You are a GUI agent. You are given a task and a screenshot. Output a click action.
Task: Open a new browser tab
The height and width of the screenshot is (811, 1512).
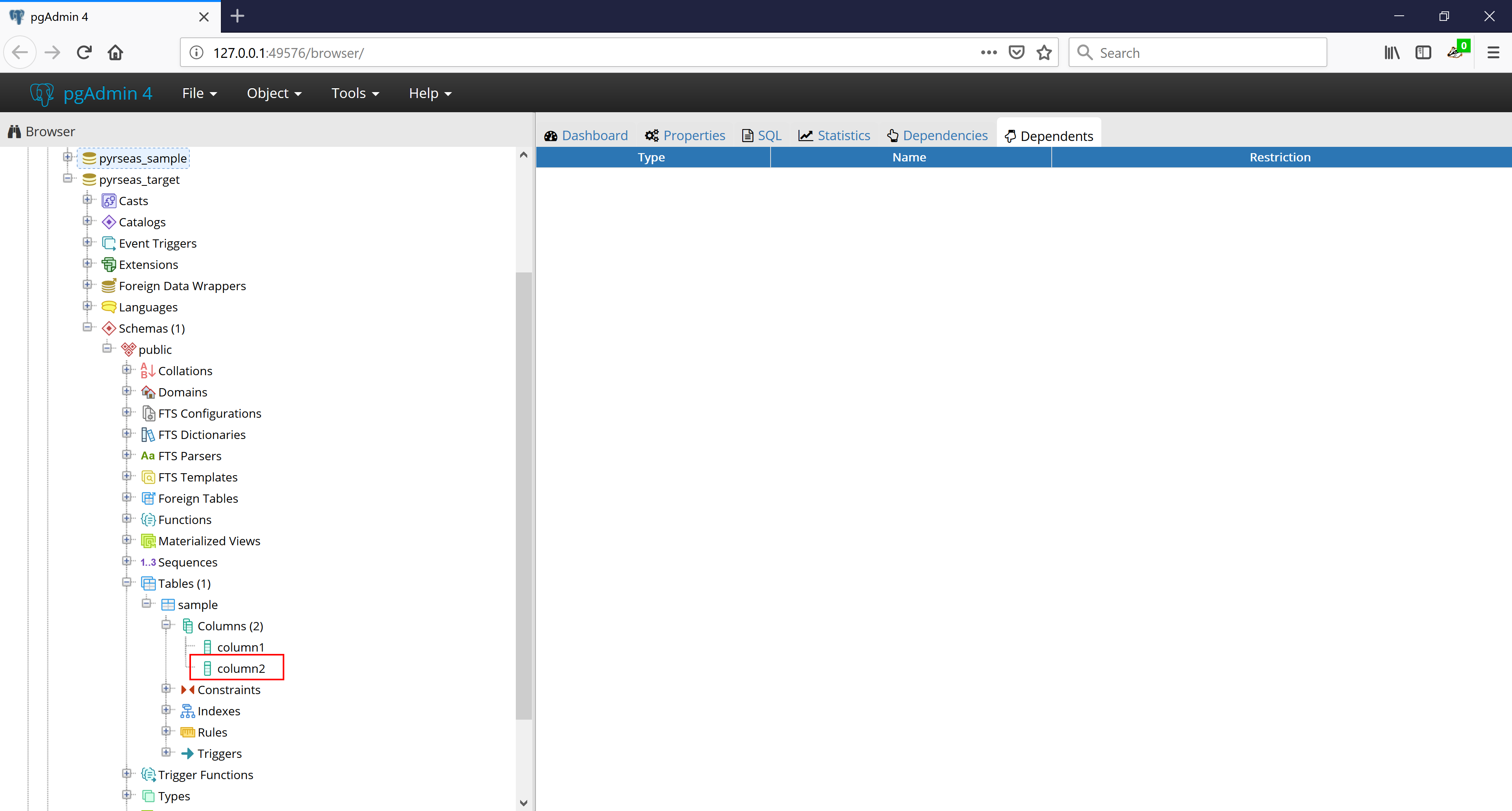coord(237,16)
